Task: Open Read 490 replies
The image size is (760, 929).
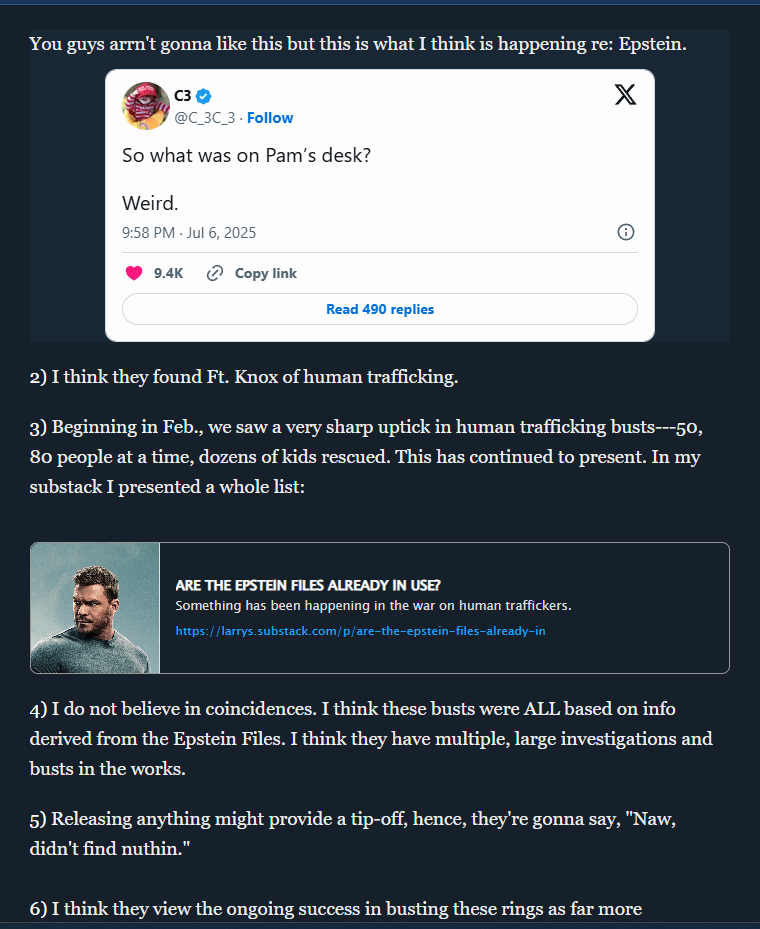Action: [380, 309]
